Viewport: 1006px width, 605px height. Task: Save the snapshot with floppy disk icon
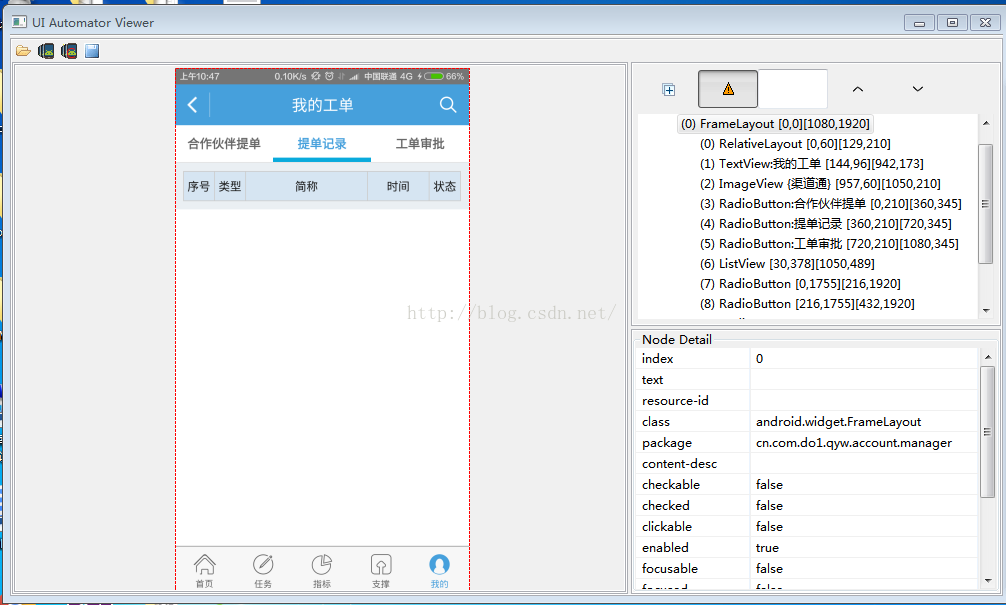92,51
